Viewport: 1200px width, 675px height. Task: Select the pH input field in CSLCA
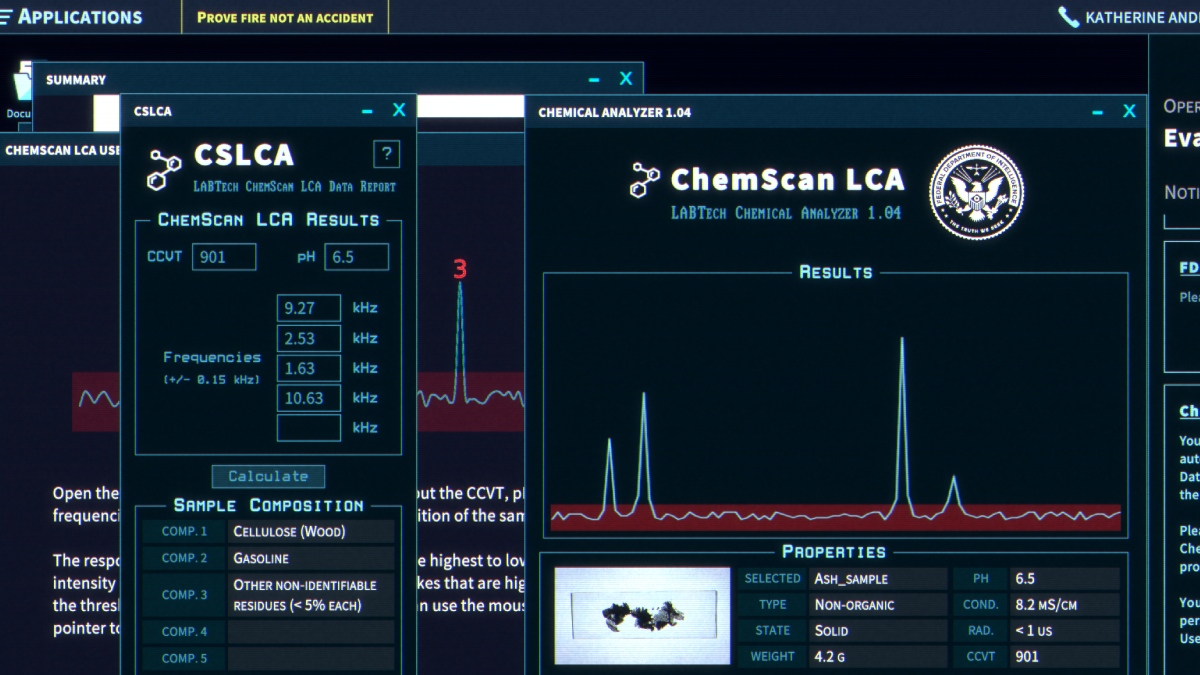point(356,257)
